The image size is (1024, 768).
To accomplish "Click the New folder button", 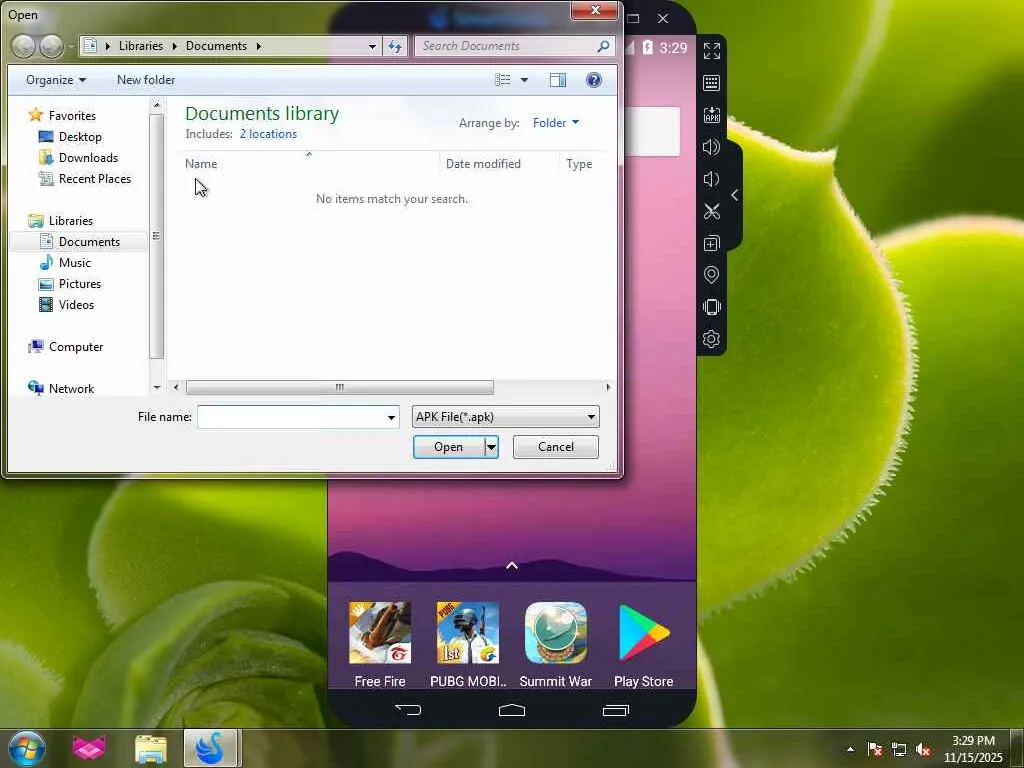I will point(146,80).
